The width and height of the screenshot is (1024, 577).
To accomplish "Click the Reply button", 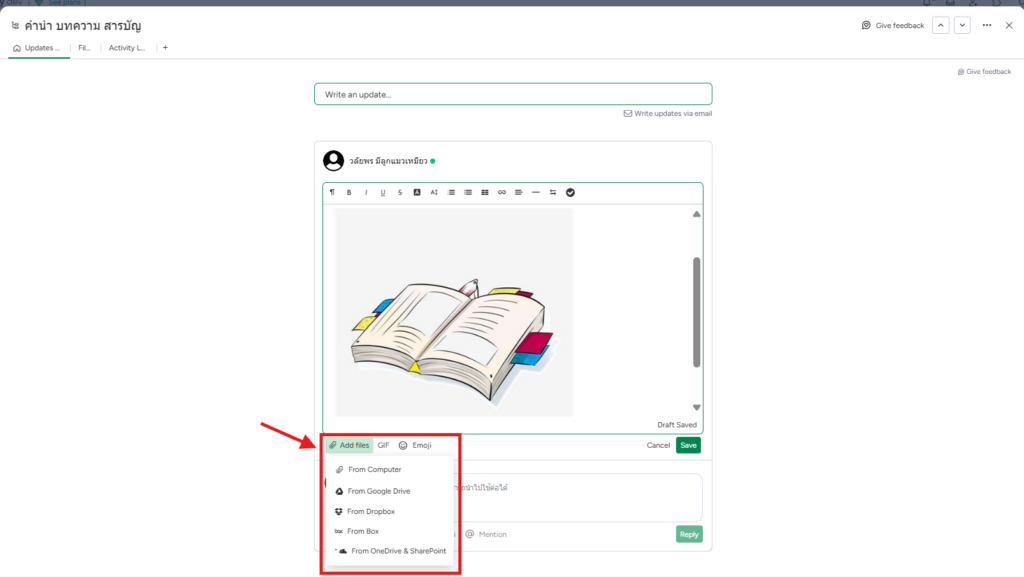I will (689, 534).
